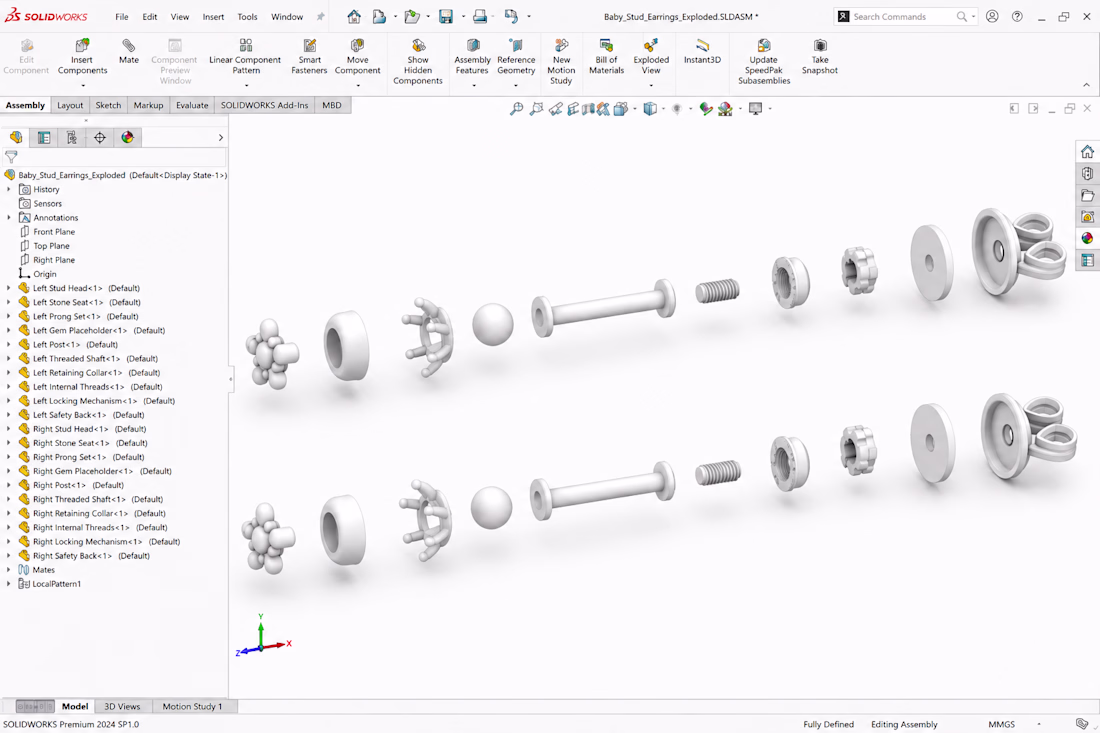Launch New Motion Study

(x=561, y=62)
